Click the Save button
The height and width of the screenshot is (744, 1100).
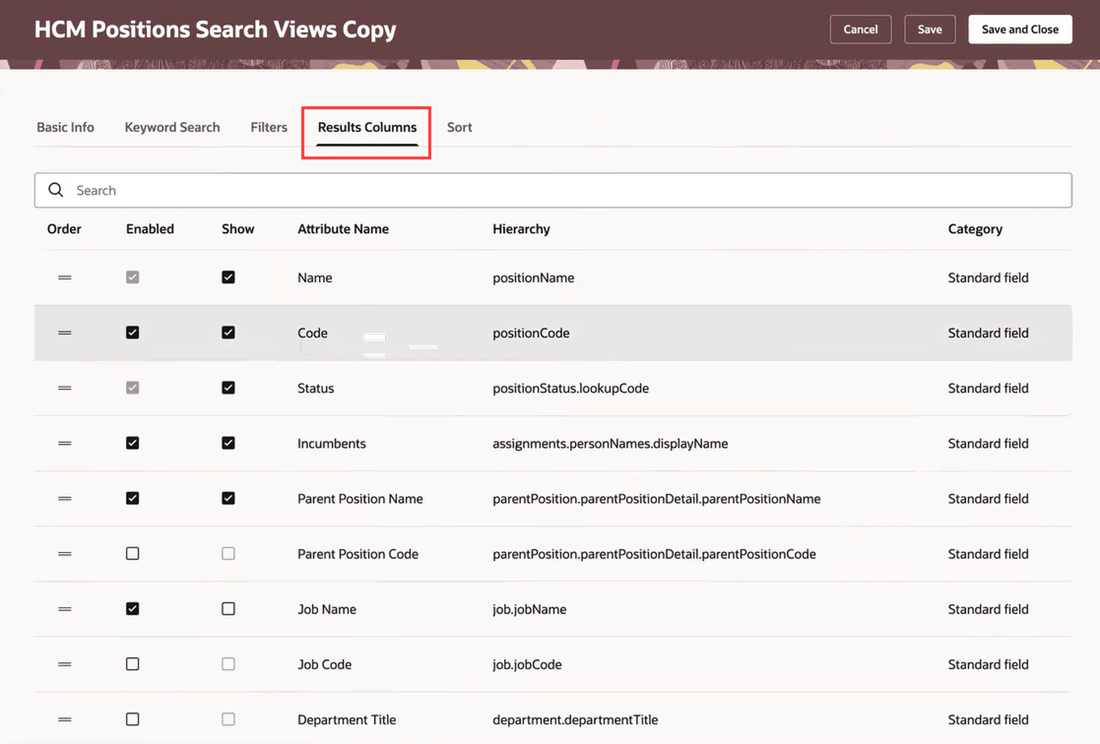click(930, 29)
